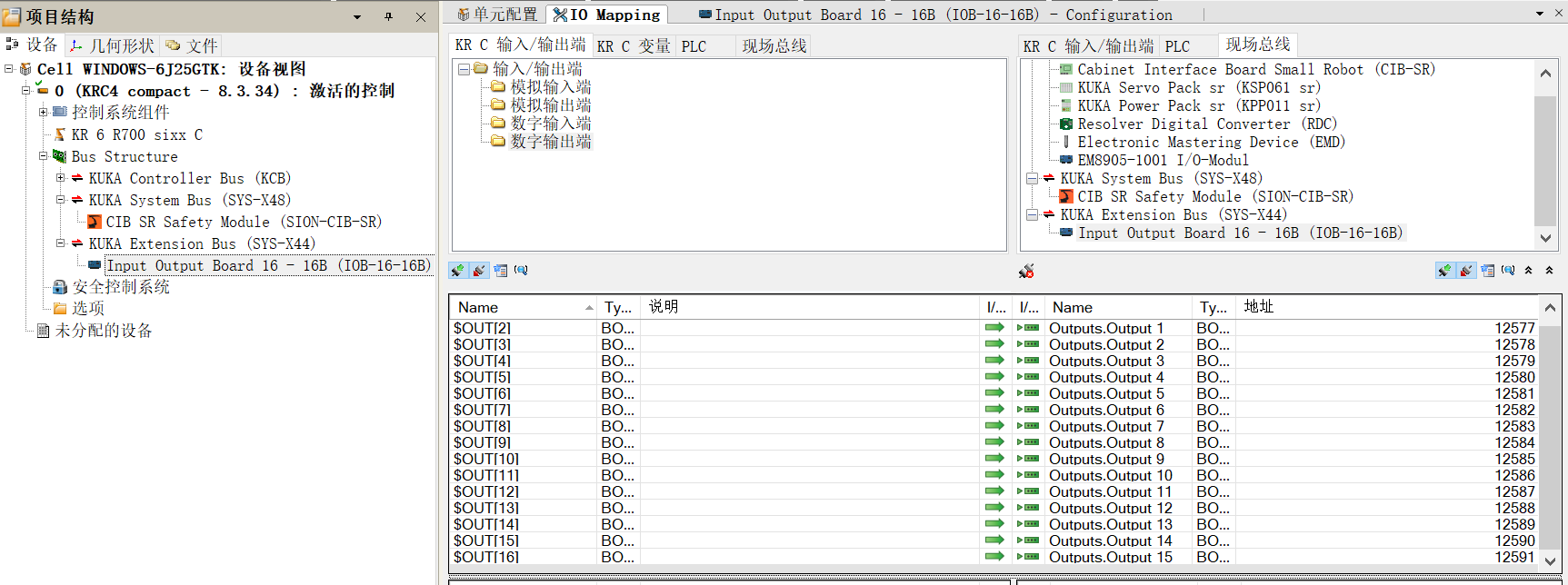This screenshot has height=585, width=1568.
Task: Open the document tab list dropdown at top right
Action: tap(1540, 14)
